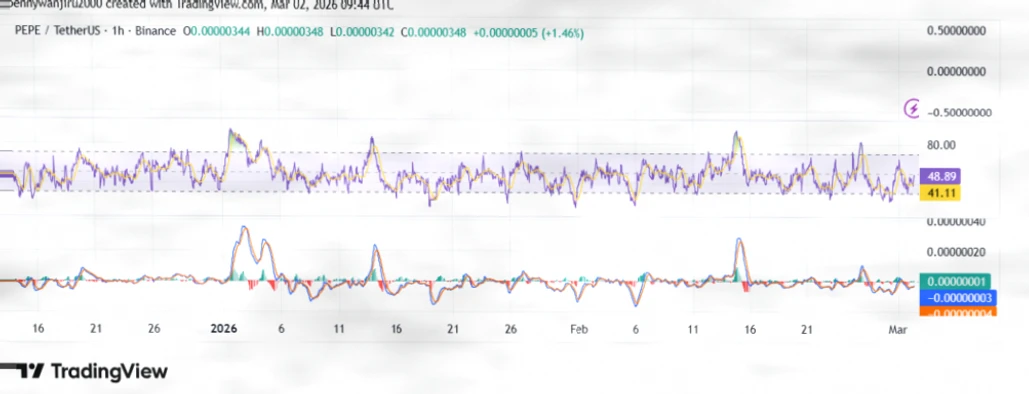The image size is (1029, 394).
Task: Click the high value H0.00000348
Action: point(289,32)
